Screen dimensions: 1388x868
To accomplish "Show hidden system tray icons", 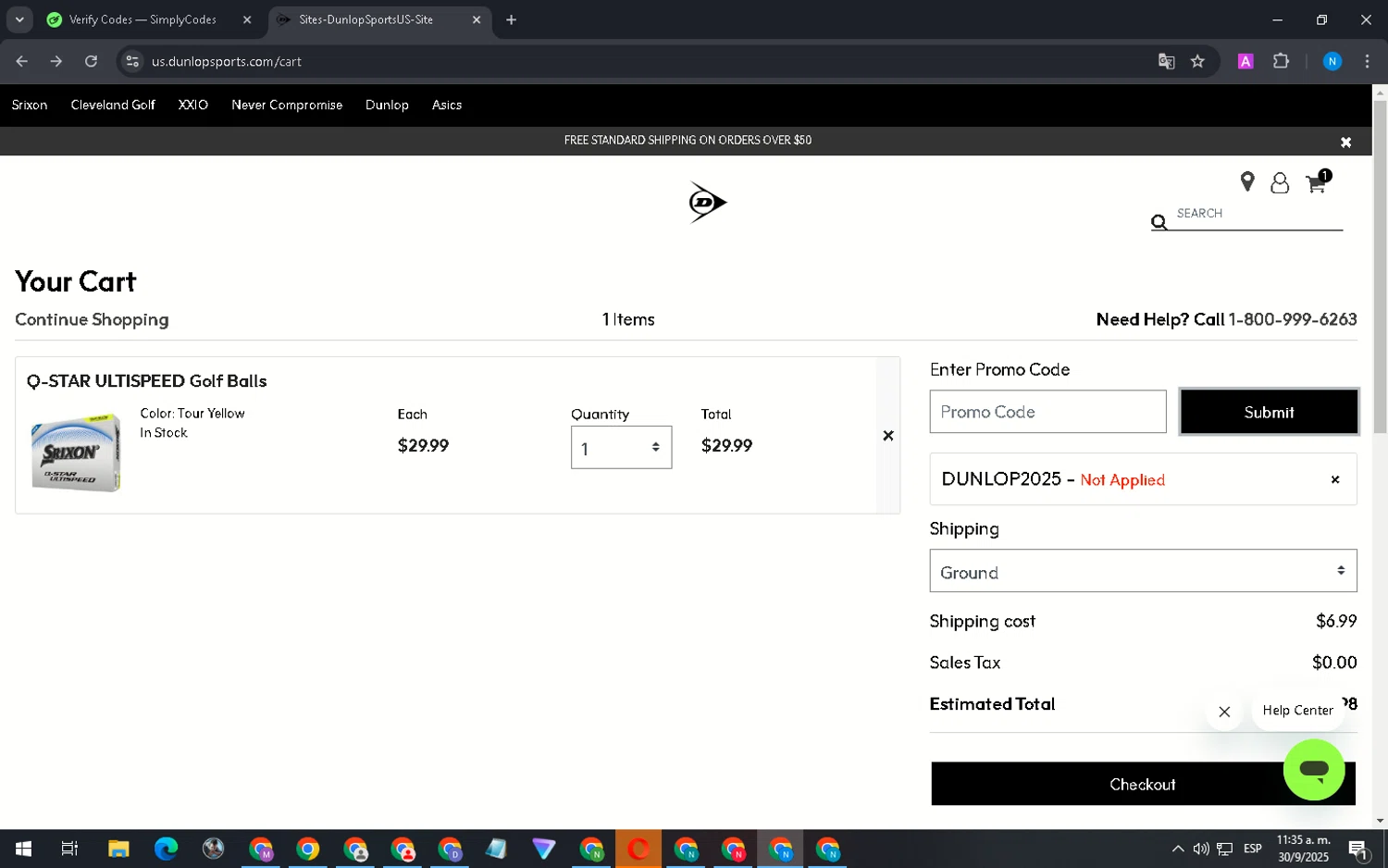I will 1177,849.
